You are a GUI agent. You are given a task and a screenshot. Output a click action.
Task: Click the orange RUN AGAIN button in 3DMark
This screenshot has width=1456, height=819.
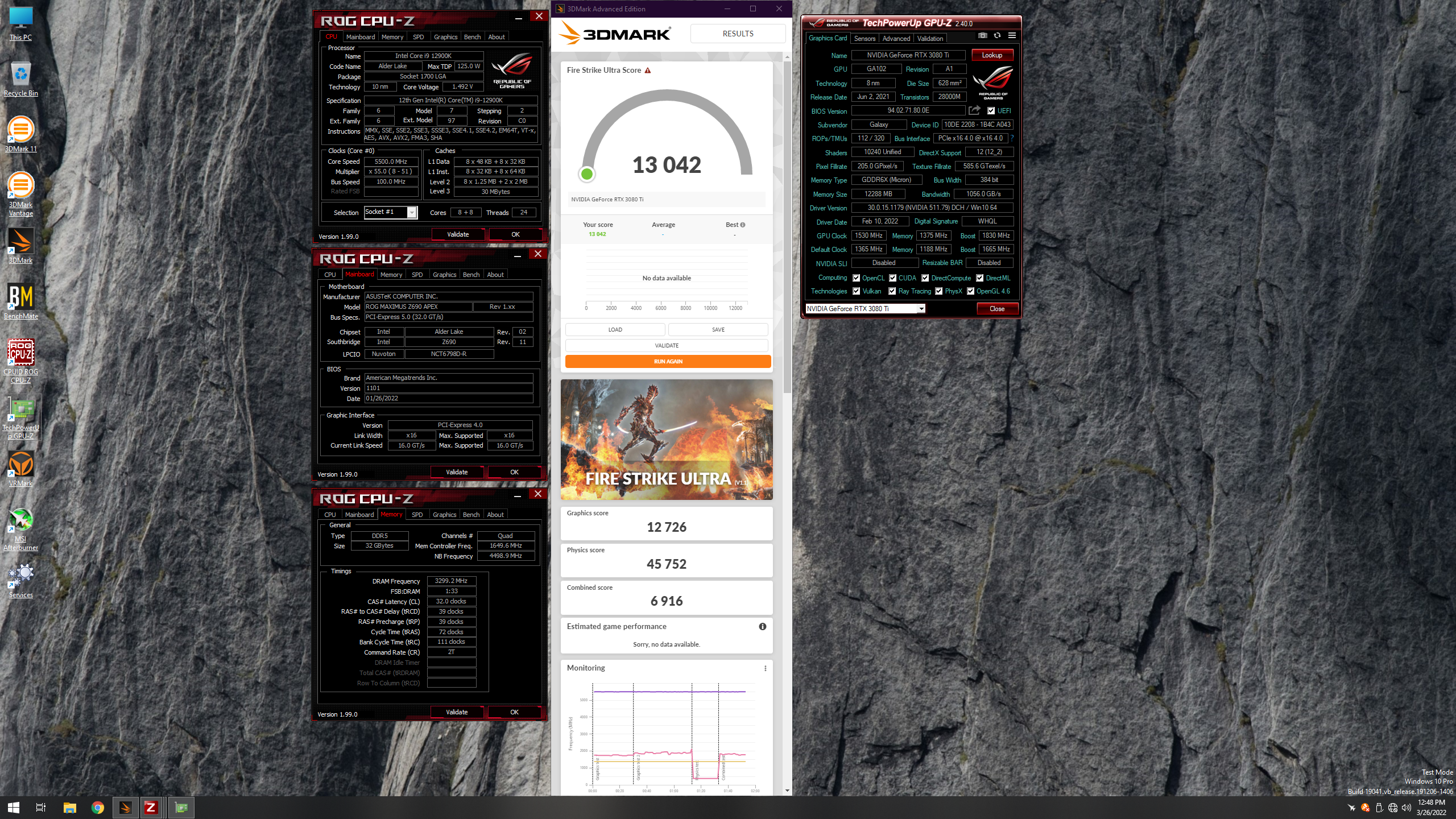[x=668, y=362]
